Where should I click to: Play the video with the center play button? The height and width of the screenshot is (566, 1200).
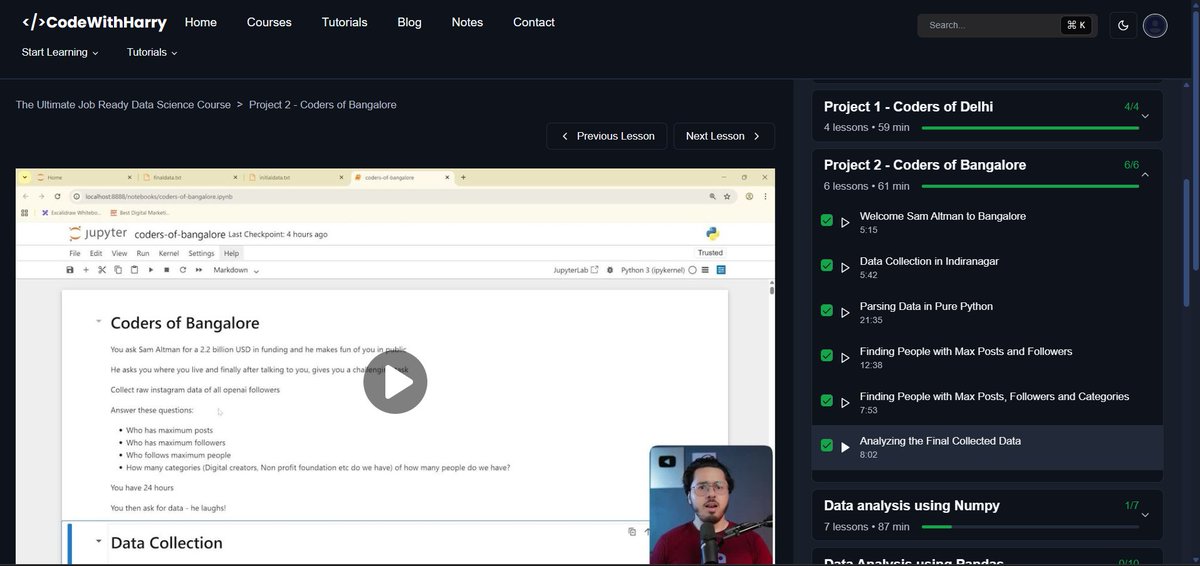click(x=395, y=382)
